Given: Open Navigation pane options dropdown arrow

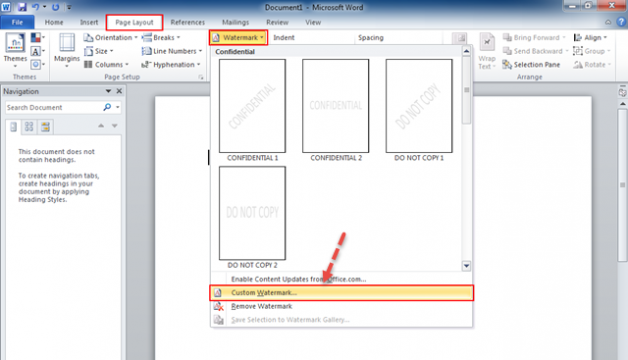Looking at the screenshot, I should pyautogui.click(x=108, y=91).
